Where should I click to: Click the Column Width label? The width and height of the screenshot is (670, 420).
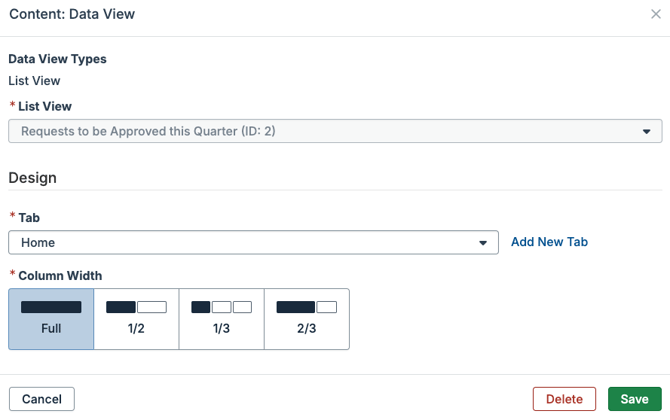60,275
